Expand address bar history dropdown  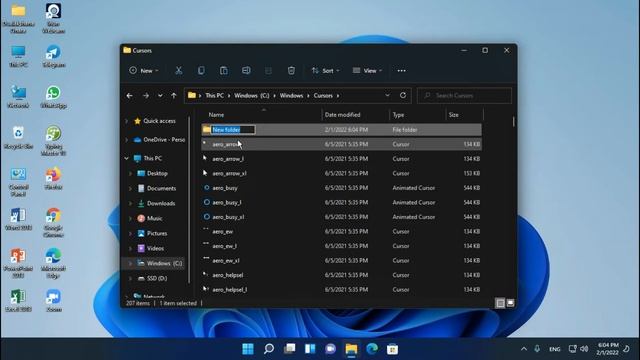click(x=387, y=95)
